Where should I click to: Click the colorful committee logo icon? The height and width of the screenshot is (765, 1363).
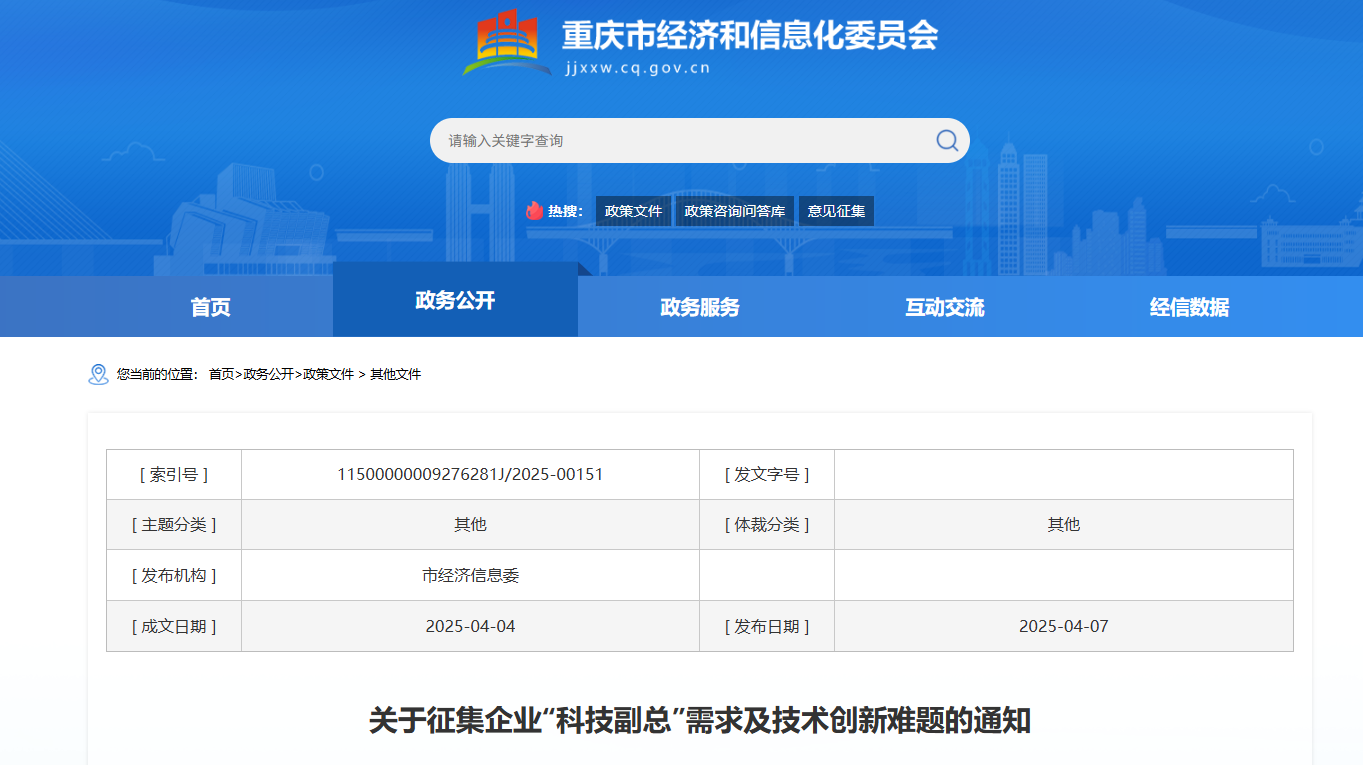tap(507, 42)
